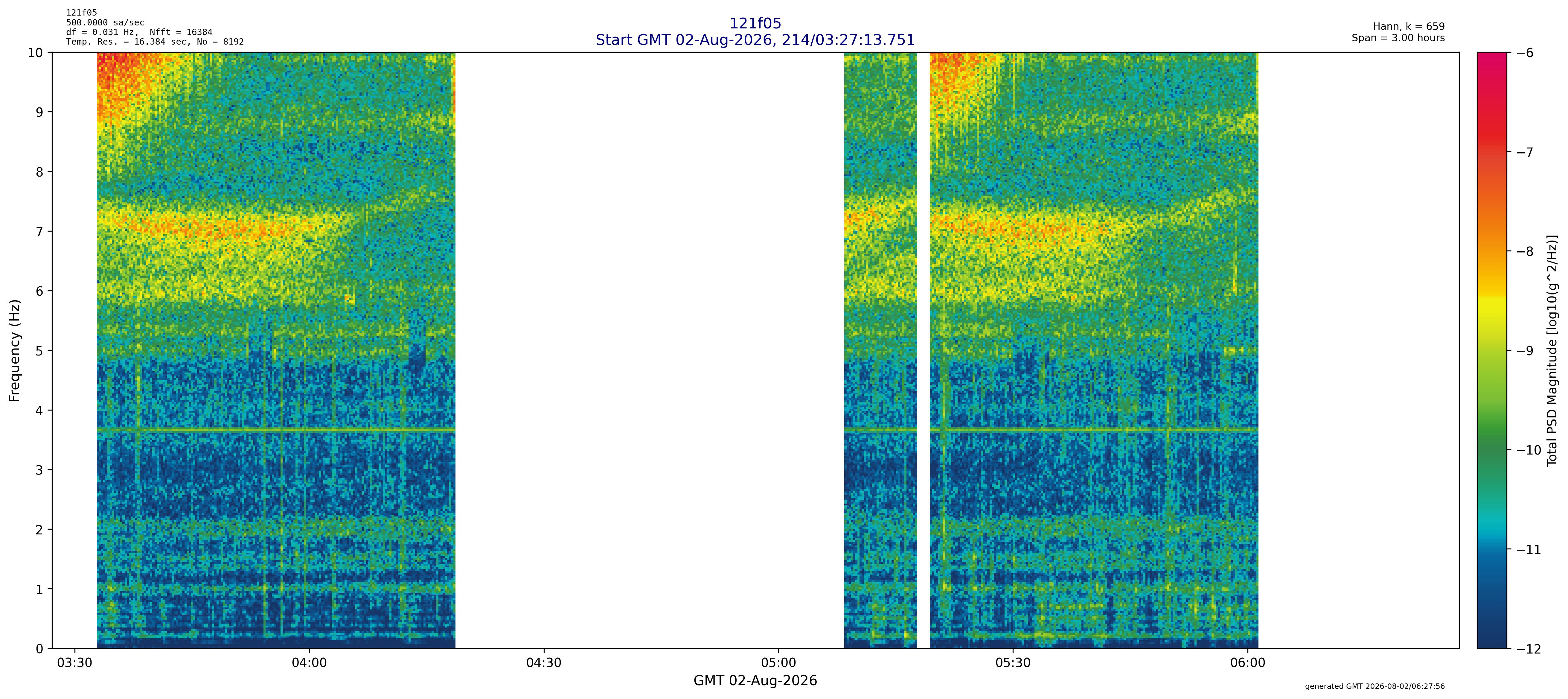Select the "GMT 02-Aug-2026" time axis label
The width and height of the screenshot is (1568, 699).
pos(755,681)
